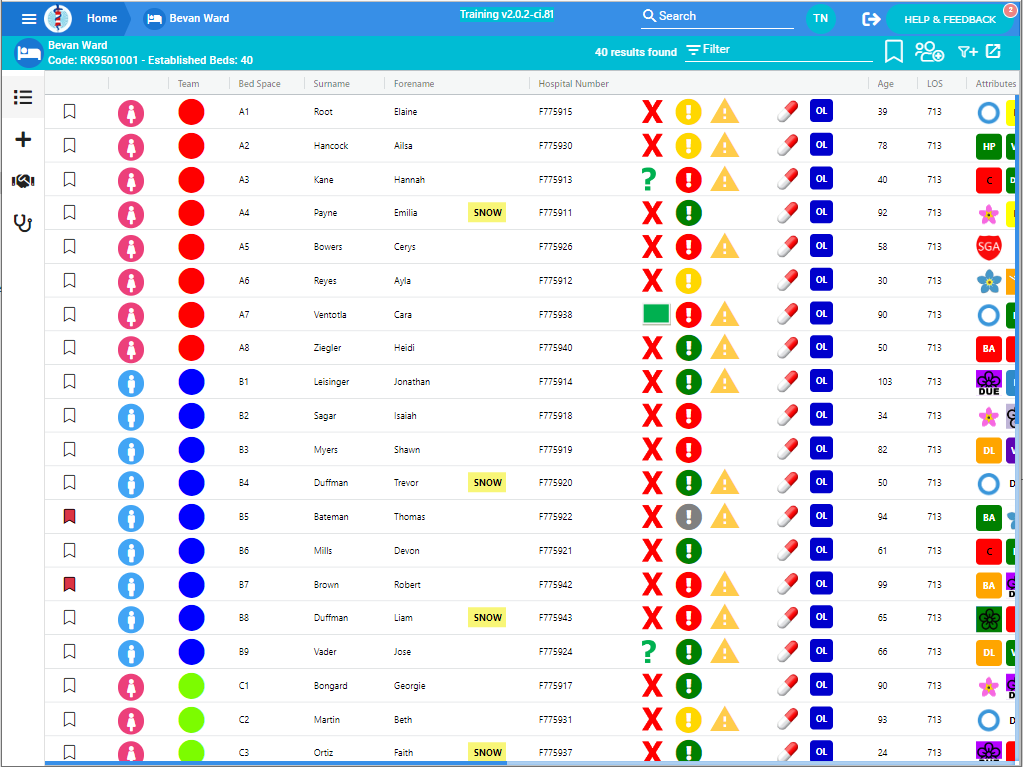1023x767 pixels.
Task: Go to Home breadcrumb
Action: click(102, 18)
